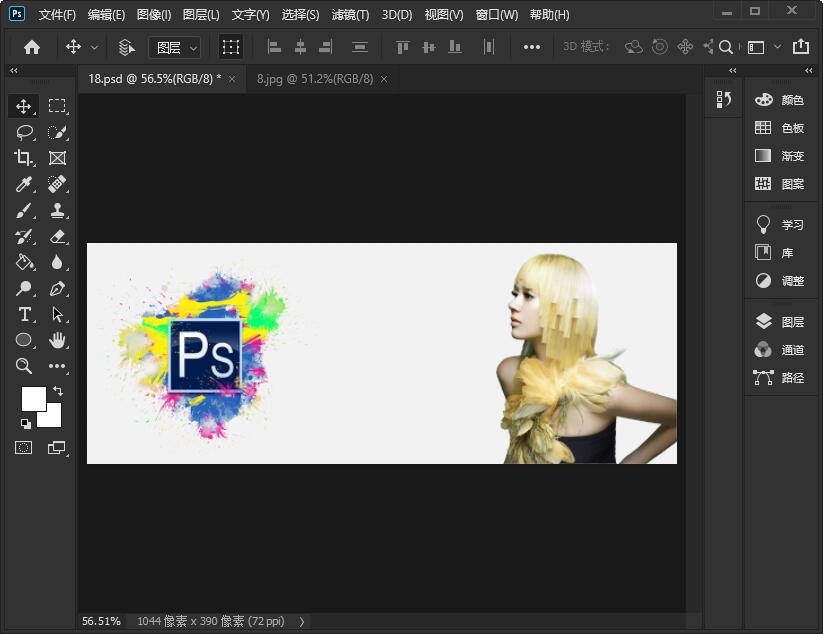Select the Eraser tool

(x=57, y=236)
